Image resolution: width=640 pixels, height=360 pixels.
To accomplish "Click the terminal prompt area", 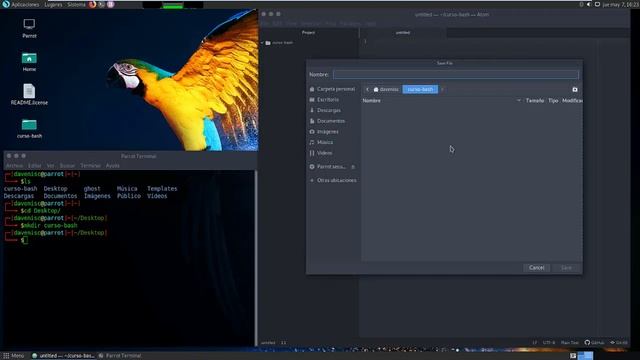I will 25,240.
